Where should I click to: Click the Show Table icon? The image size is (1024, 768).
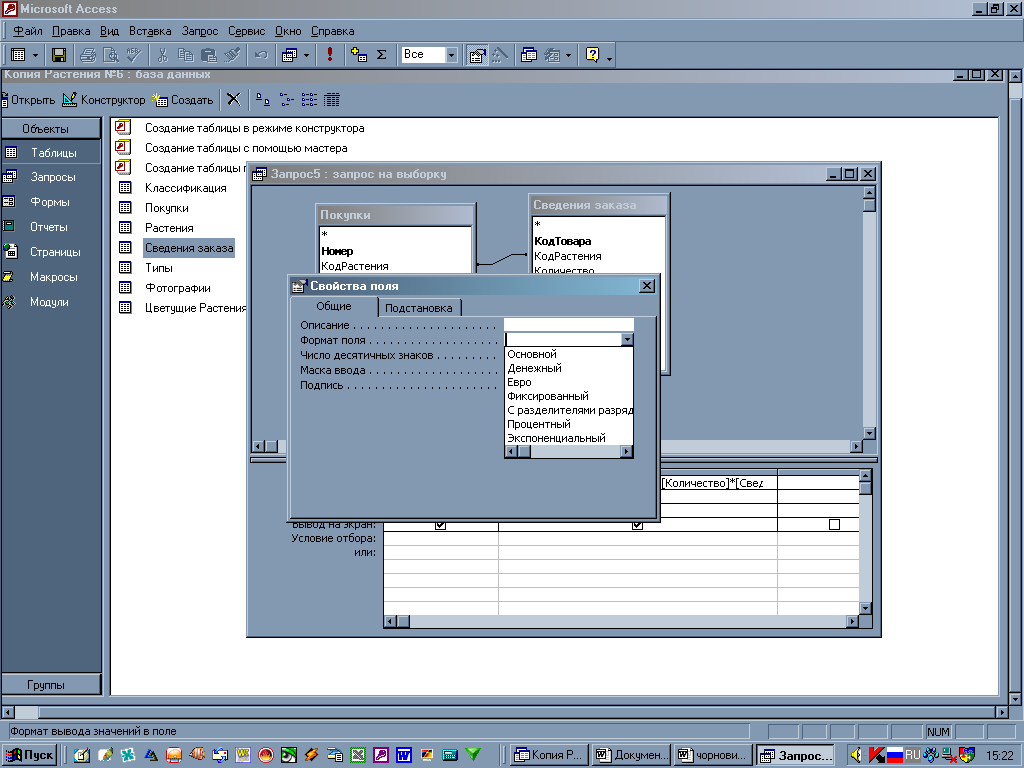pos(359,55)
